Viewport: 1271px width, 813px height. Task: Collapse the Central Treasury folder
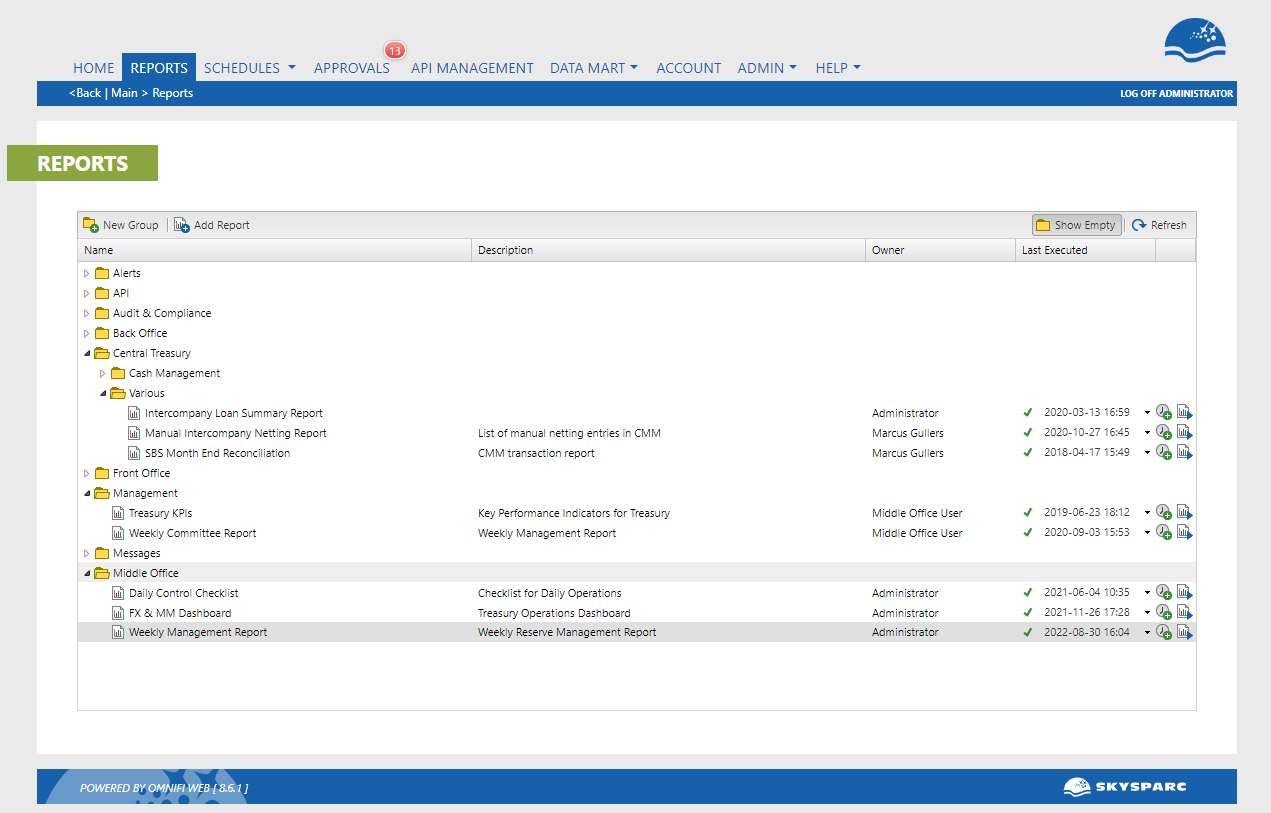click(x=86, y=353)
